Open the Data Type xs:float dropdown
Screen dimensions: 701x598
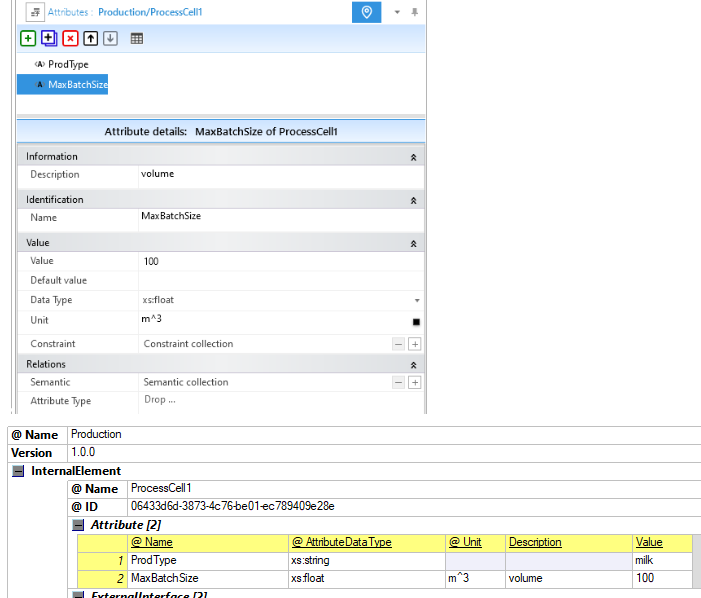416,300
